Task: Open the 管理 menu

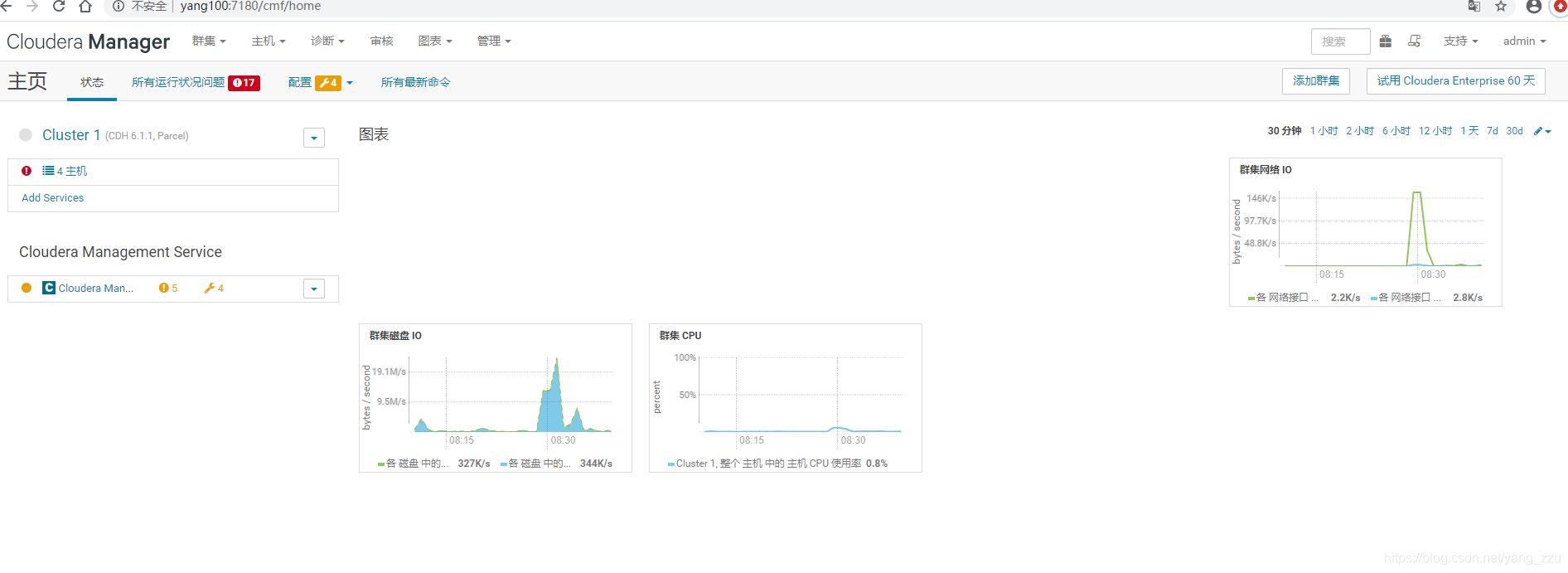Action: pyautogui.click(x=494, y=41)
